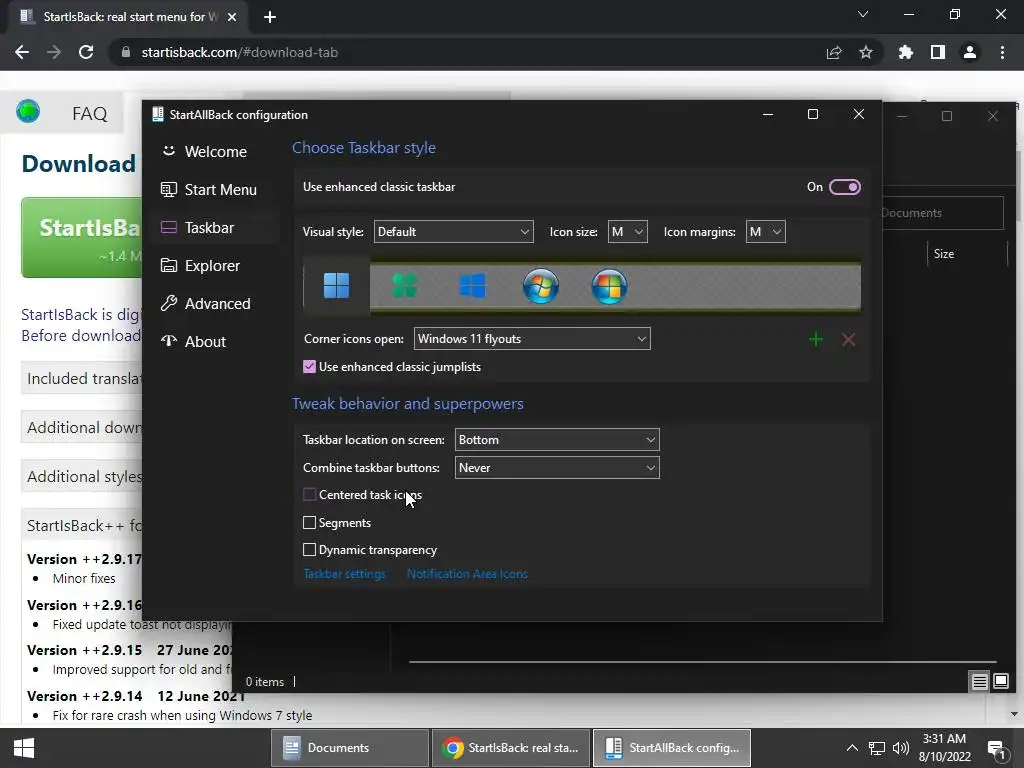Viewport: 1024px width, 768px height.
Task: Open Chrome side panel icon
Action: pos(938,52)
